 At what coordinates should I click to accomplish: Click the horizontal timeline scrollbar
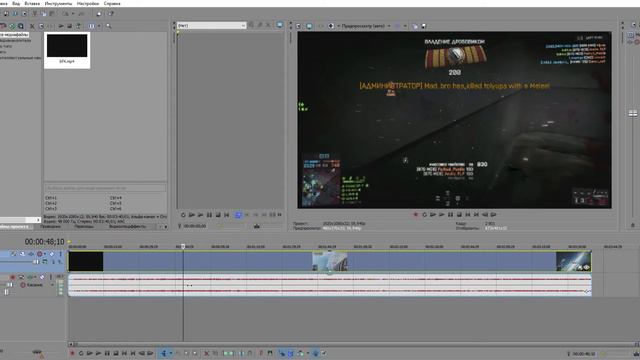(x=353, y=344)
